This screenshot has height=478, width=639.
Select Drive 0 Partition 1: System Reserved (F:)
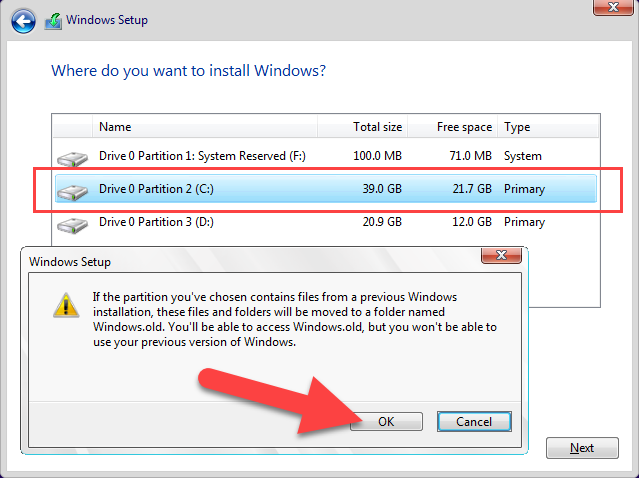[326, 156]
